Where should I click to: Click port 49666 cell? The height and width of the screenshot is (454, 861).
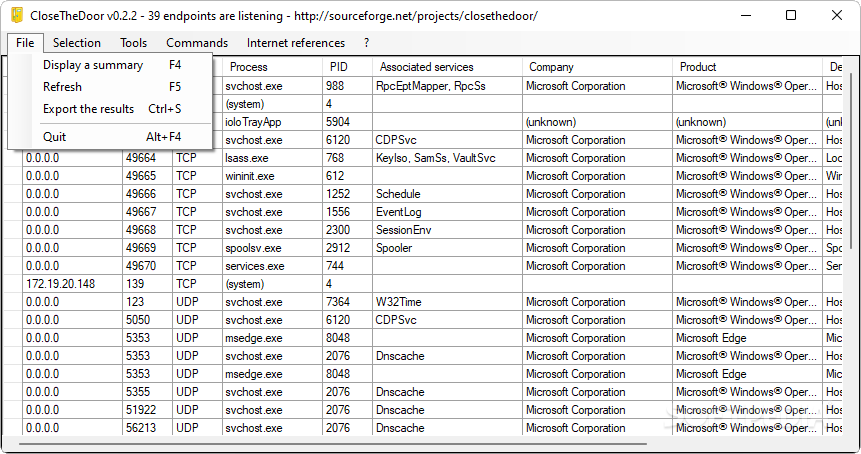click(x=148, y=194)
